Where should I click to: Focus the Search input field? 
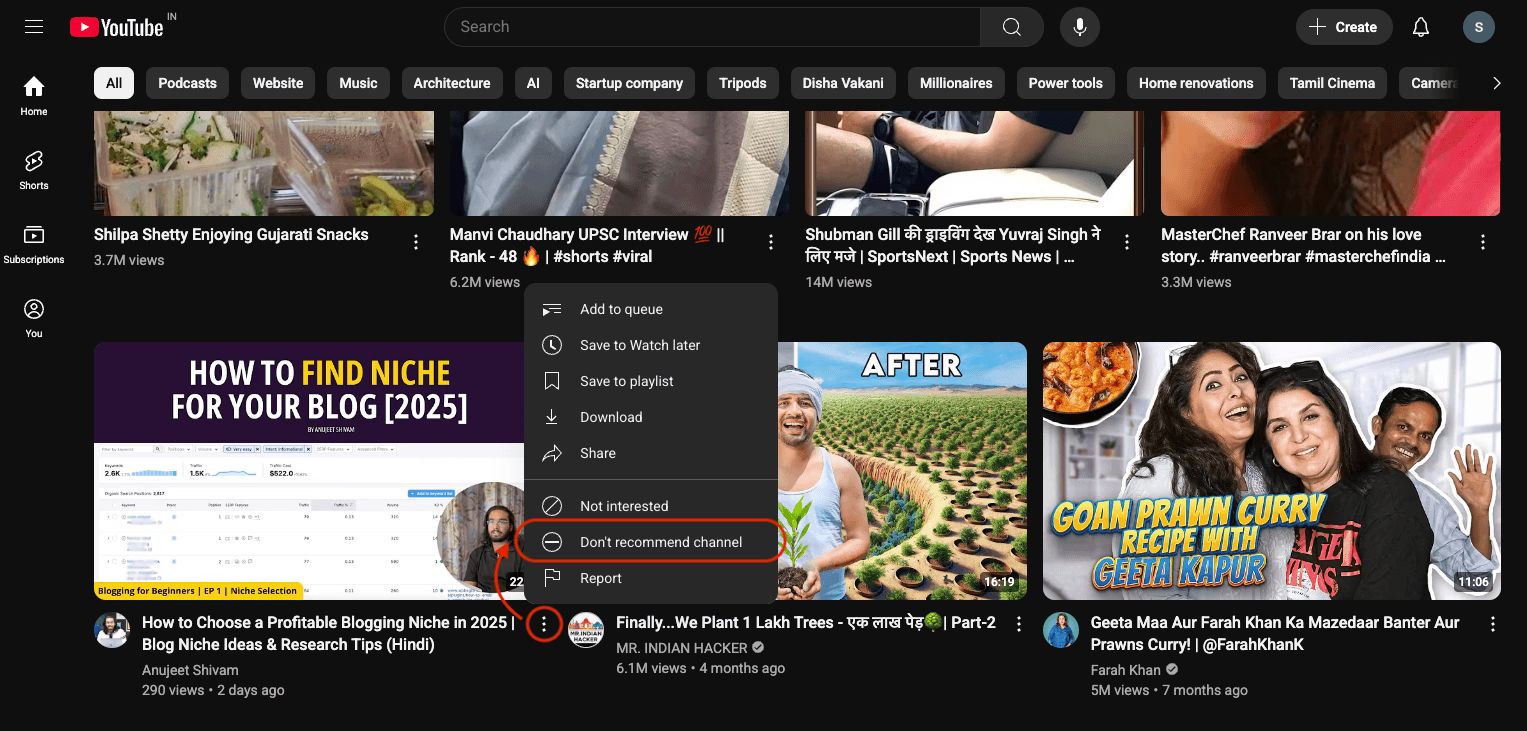click(712, 27)
